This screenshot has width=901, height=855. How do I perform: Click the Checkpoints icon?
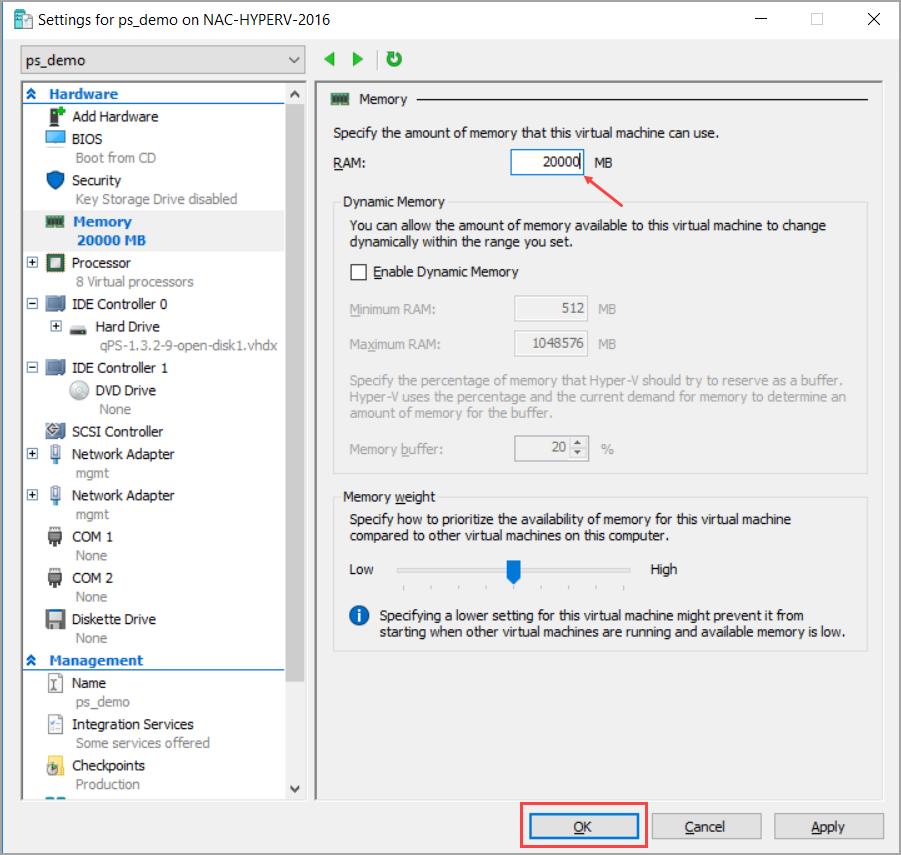click(x=55, y=765)
